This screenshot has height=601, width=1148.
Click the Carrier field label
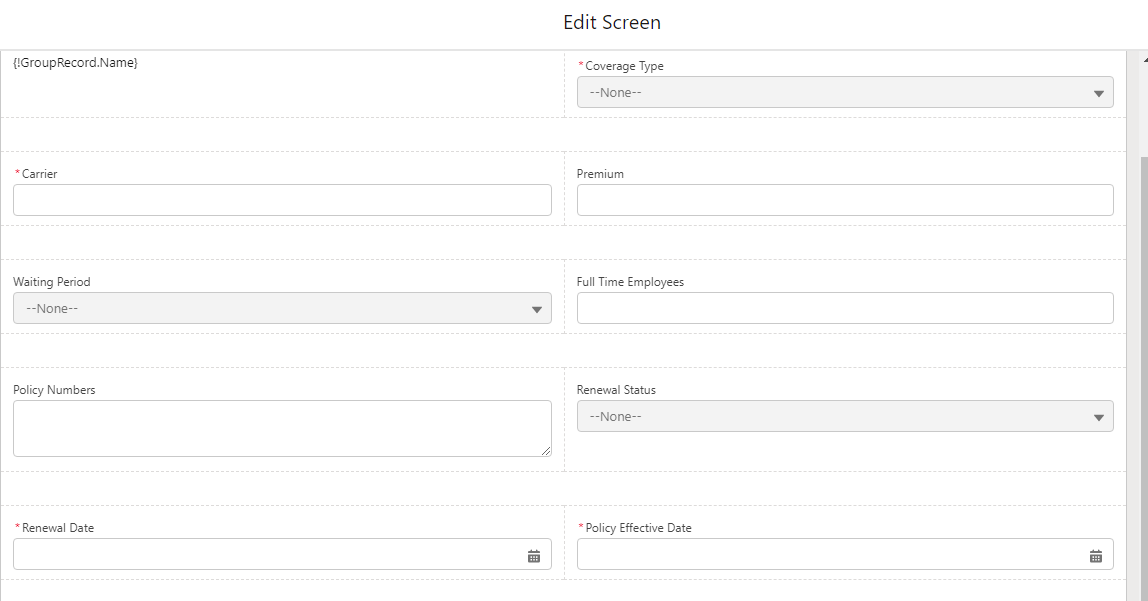point(40,174)
